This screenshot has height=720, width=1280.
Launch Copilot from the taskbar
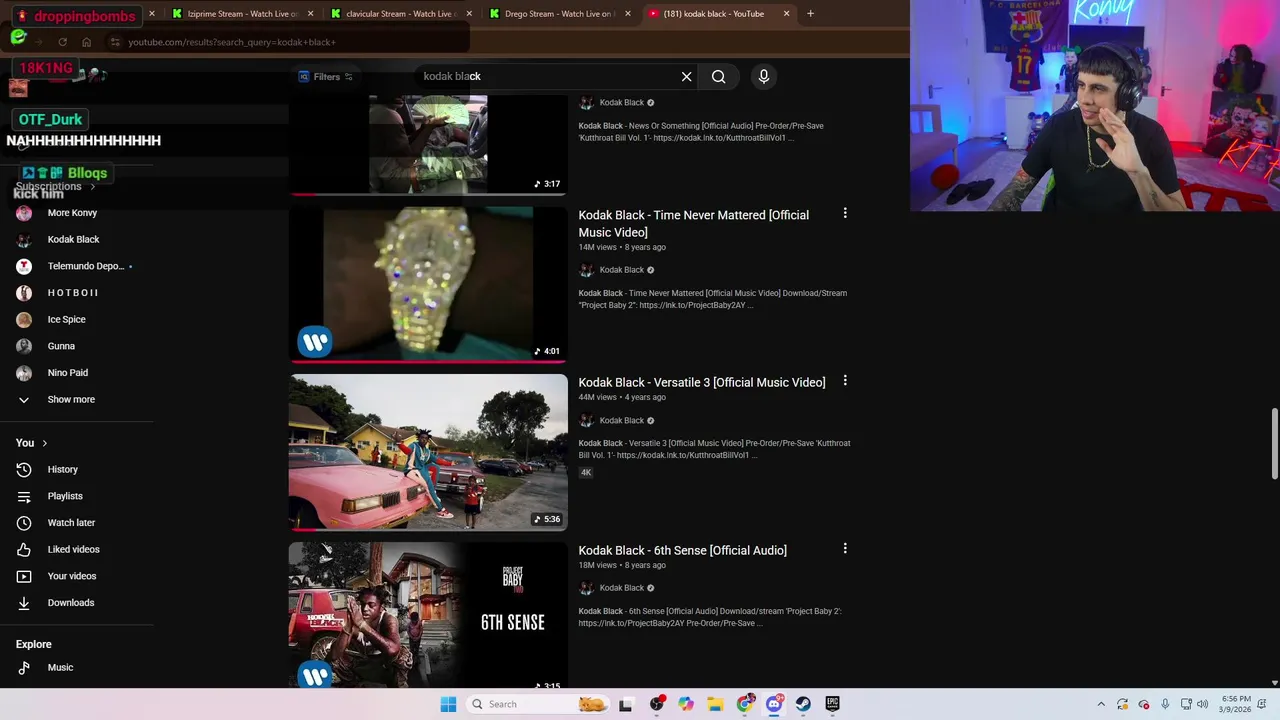coord(685,704)
